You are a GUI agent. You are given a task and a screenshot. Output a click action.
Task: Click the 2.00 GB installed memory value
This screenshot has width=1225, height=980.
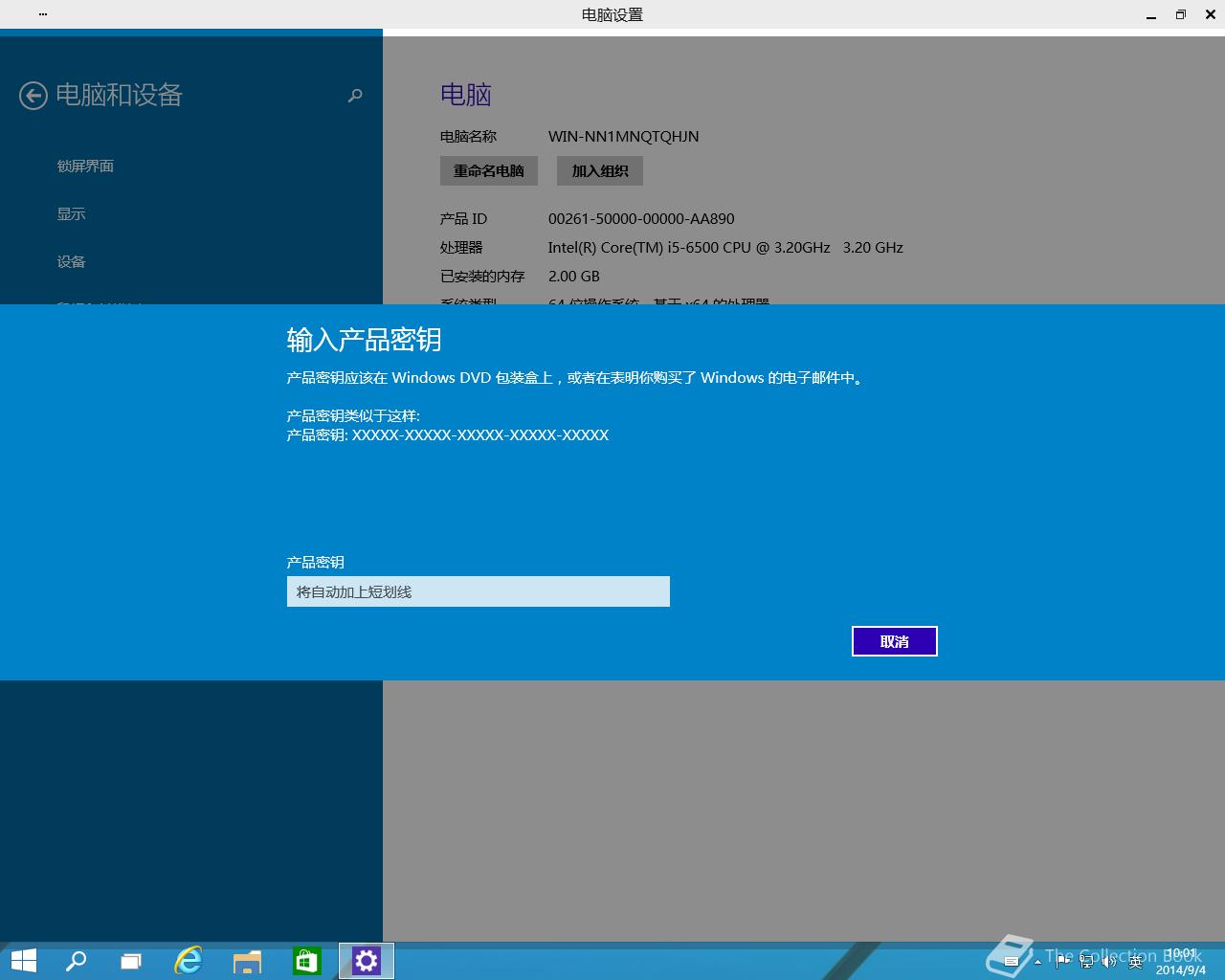[x=573, y=276]
